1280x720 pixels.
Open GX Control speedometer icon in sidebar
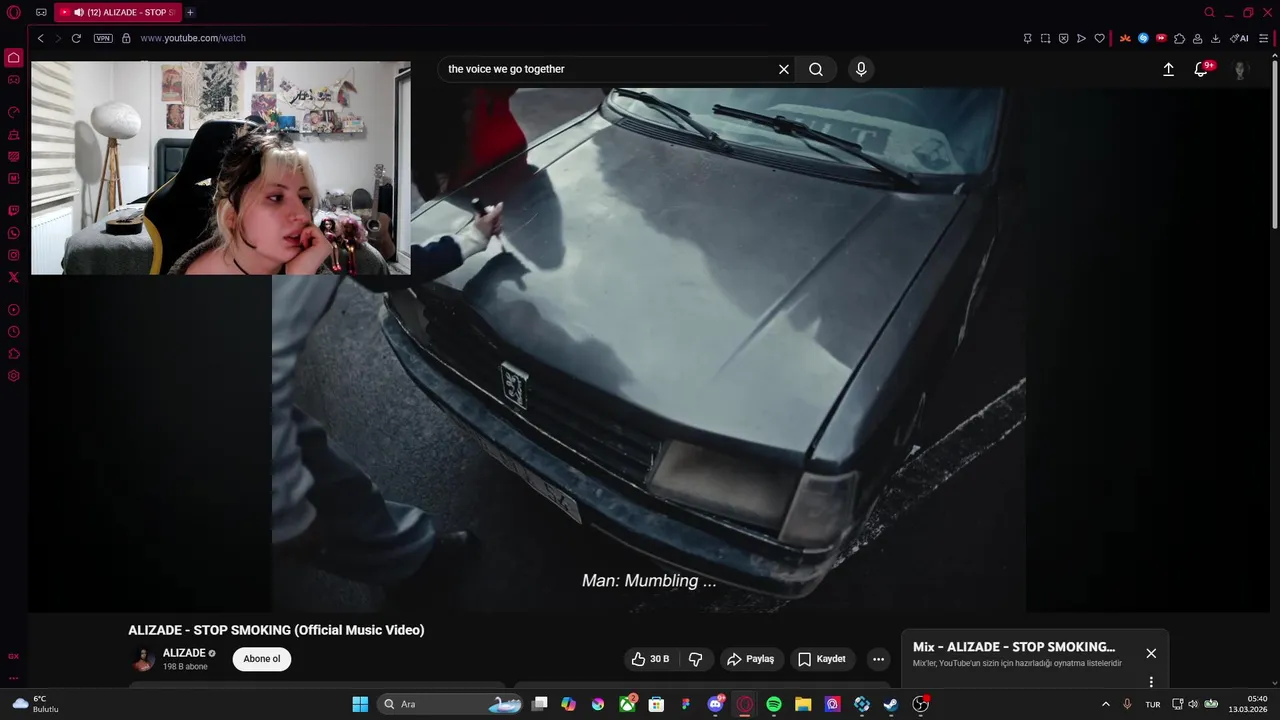(14, 112)
